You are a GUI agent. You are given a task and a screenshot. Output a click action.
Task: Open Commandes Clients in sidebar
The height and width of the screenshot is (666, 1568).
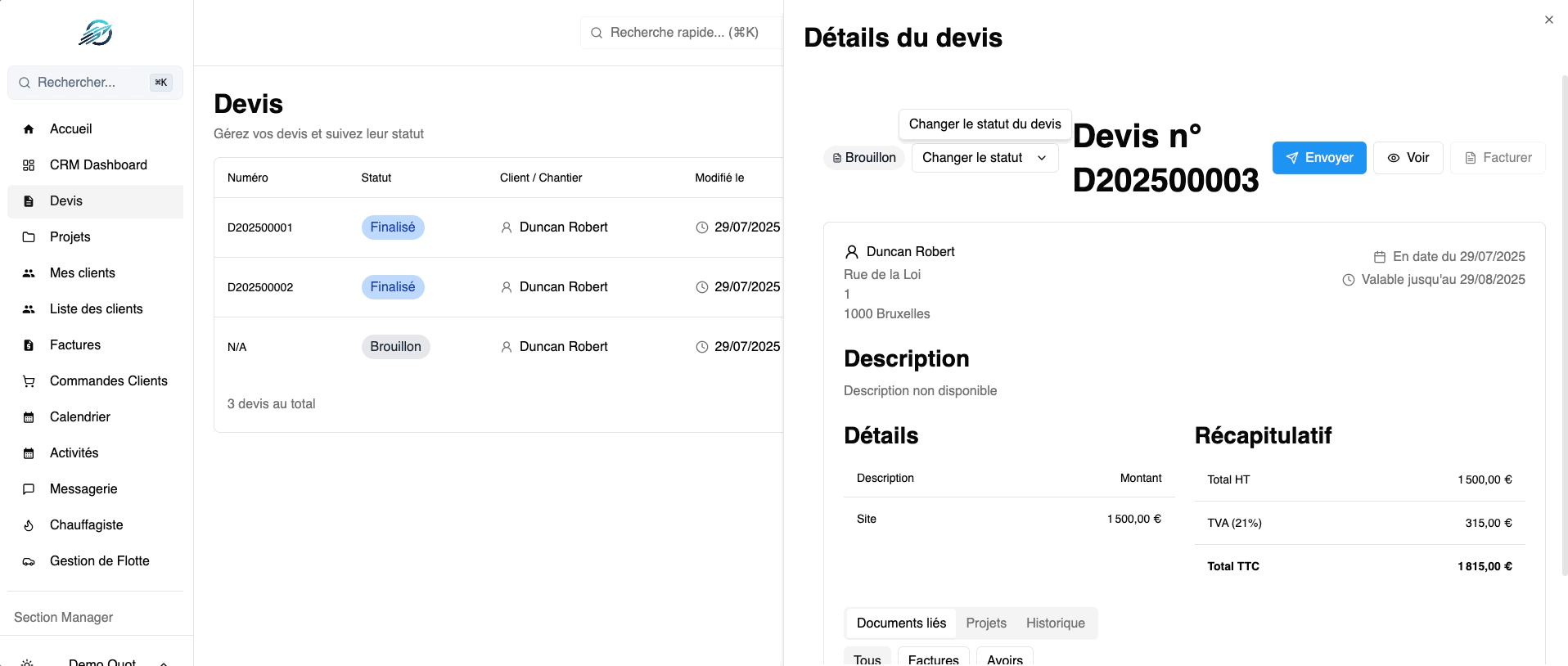95,381
